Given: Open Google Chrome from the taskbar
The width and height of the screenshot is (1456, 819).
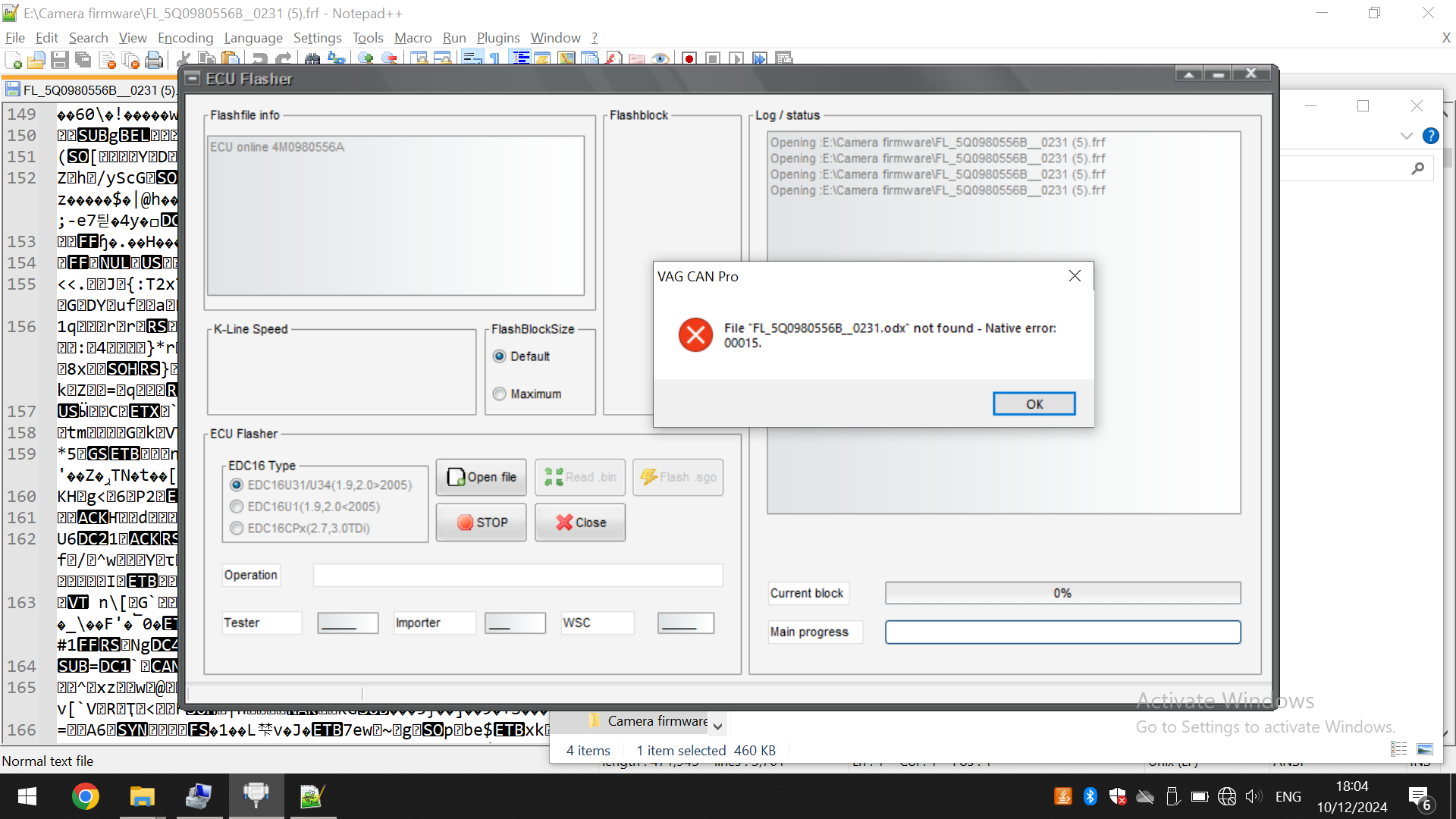Looking at the screenshot, I should click(85, 796).
